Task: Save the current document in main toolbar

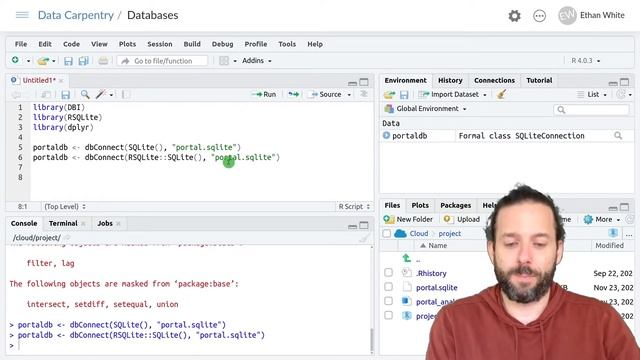Action: click(68, 61)
